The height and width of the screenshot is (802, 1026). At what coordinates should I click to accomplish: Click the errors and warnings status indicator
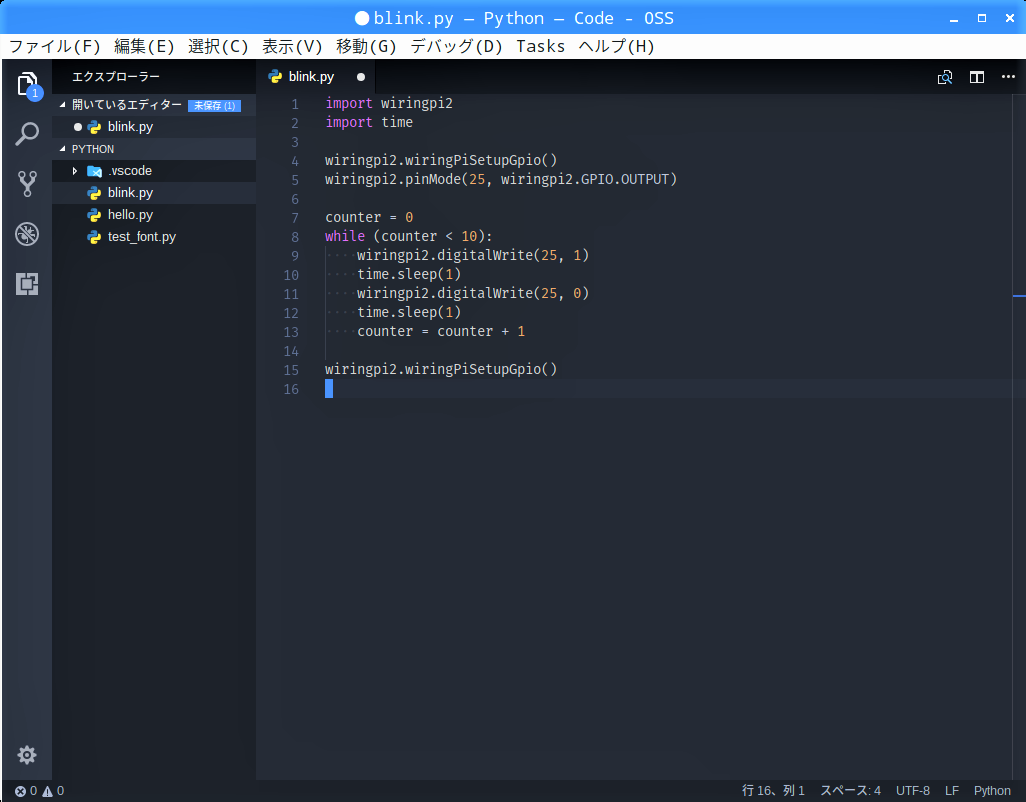click(x=39, y=791)
